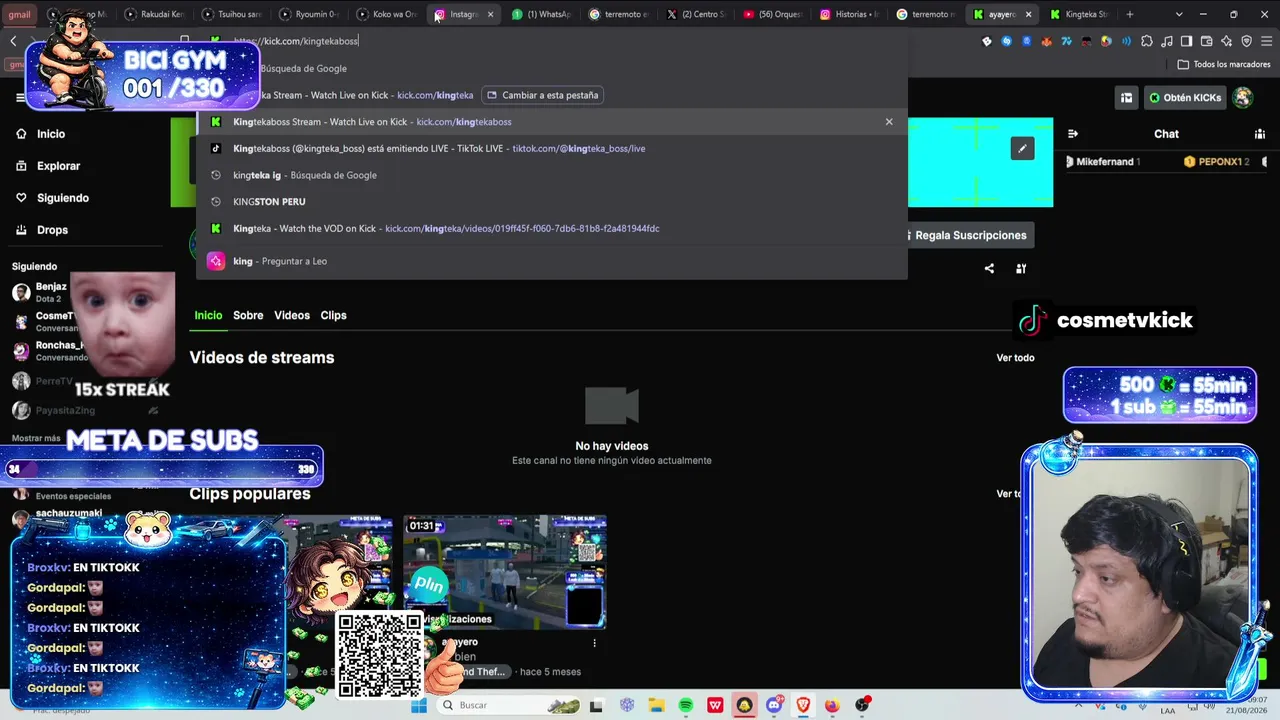The image size is (1280, 720).
Task: Open Spotify from the taskbar
Action: tap(686, 705)
